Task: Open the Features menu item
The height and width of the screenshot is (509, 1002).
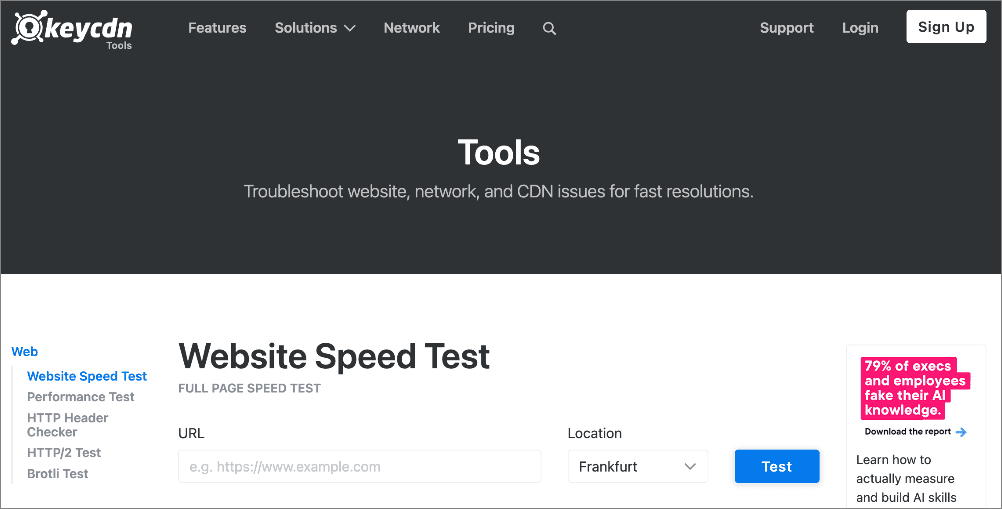Action: point(217,28)
